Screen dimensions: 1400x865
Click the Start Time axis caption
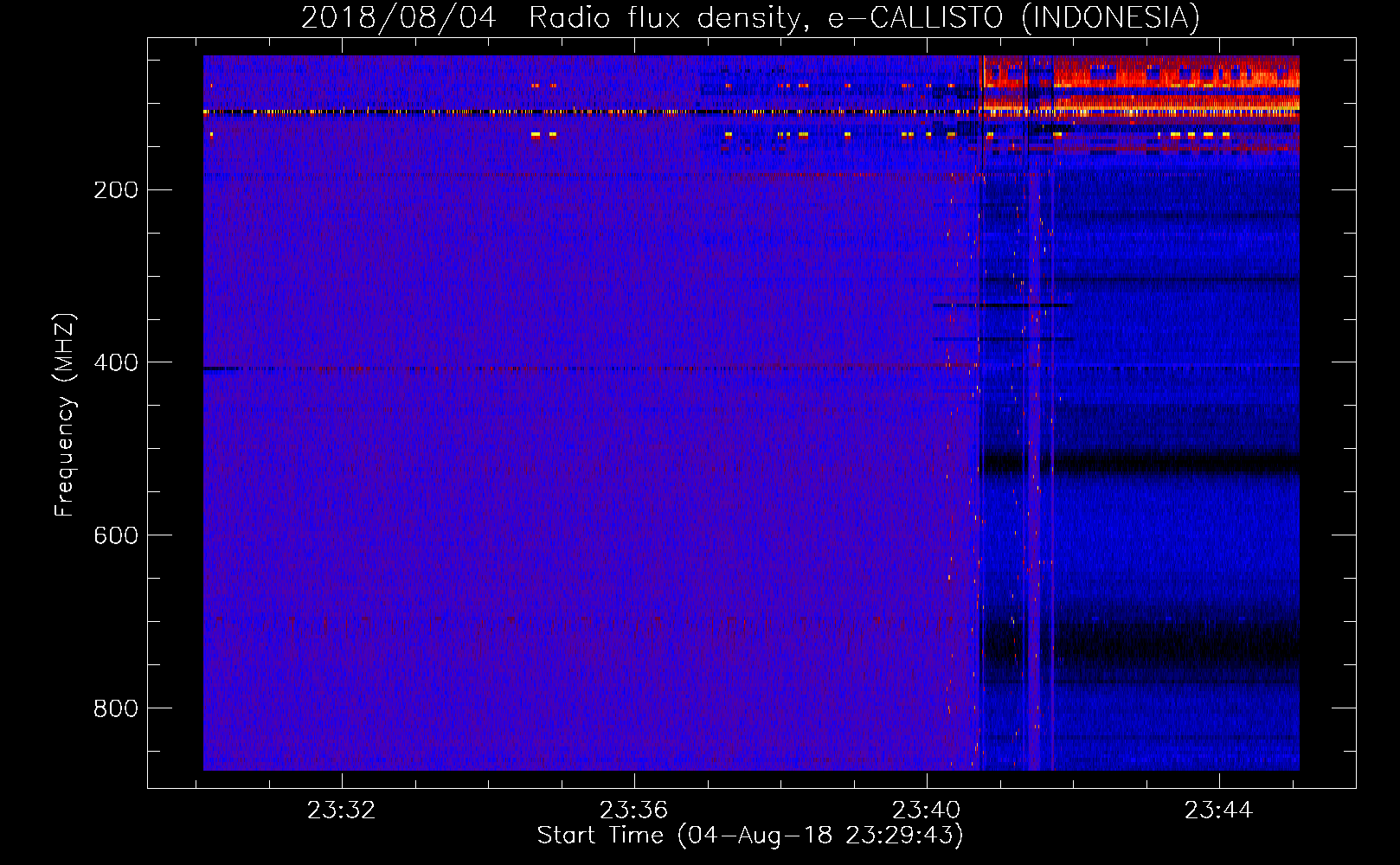(750, 836)
